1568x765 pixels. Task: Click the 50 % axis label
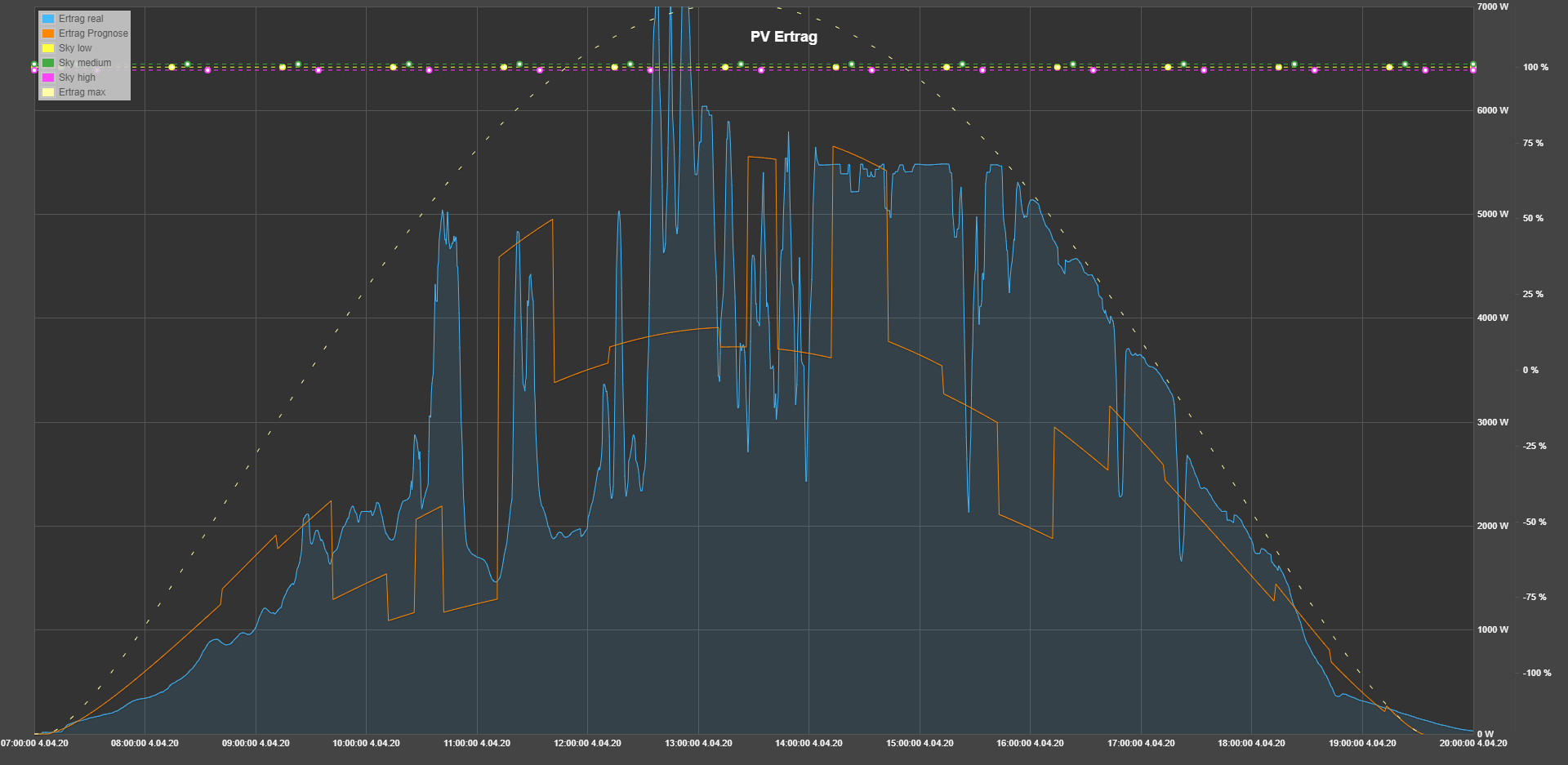coord(1533,218)
